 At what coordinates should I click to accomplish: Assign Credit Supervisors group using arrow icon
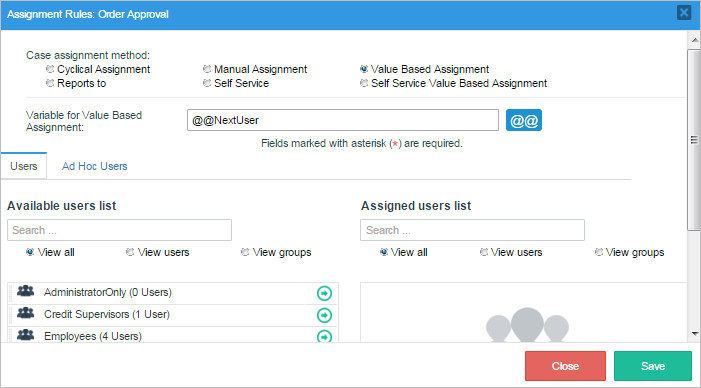324,315
